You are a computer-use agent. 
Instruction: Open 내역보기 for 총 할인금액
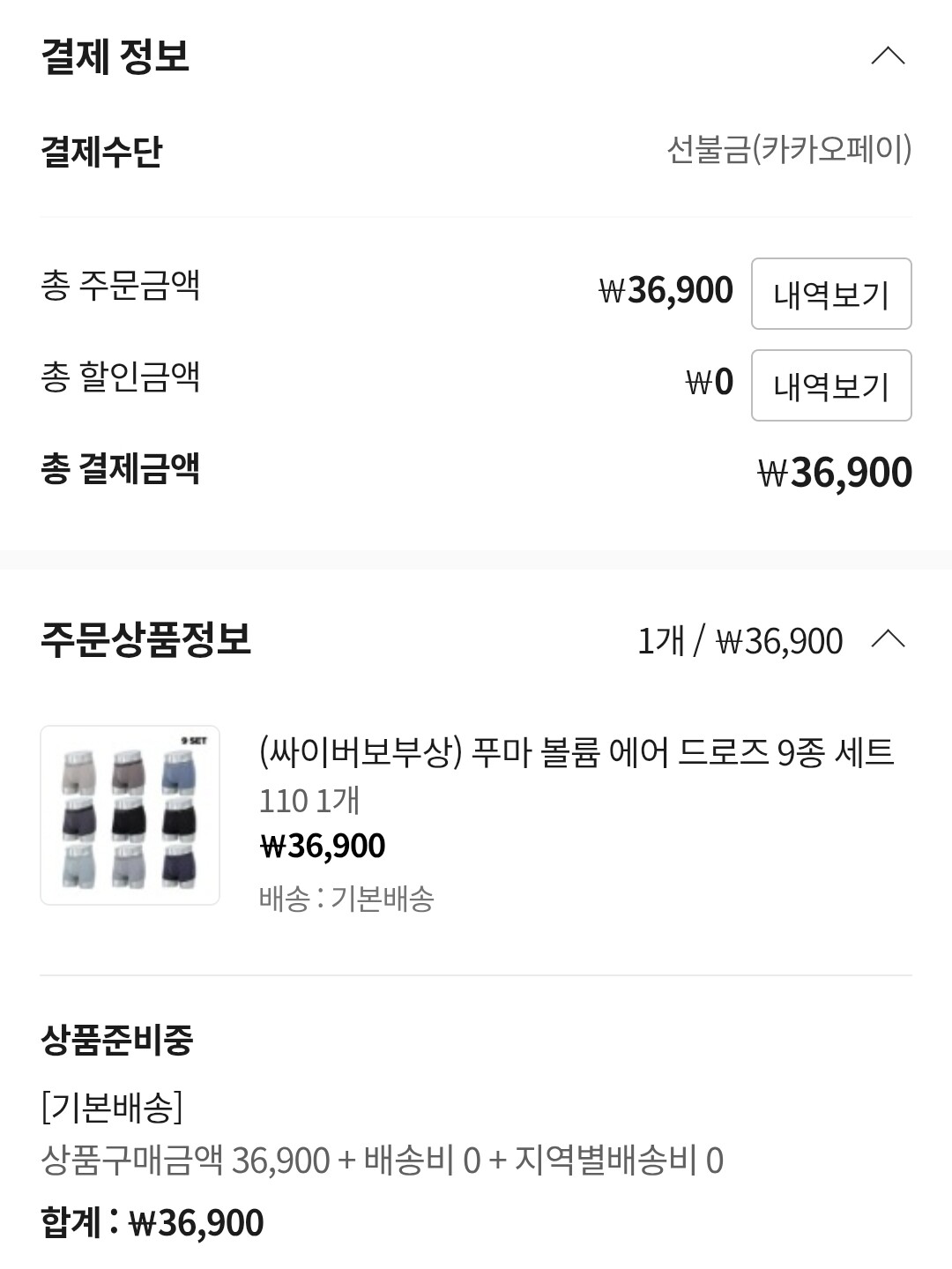point(831,385)
